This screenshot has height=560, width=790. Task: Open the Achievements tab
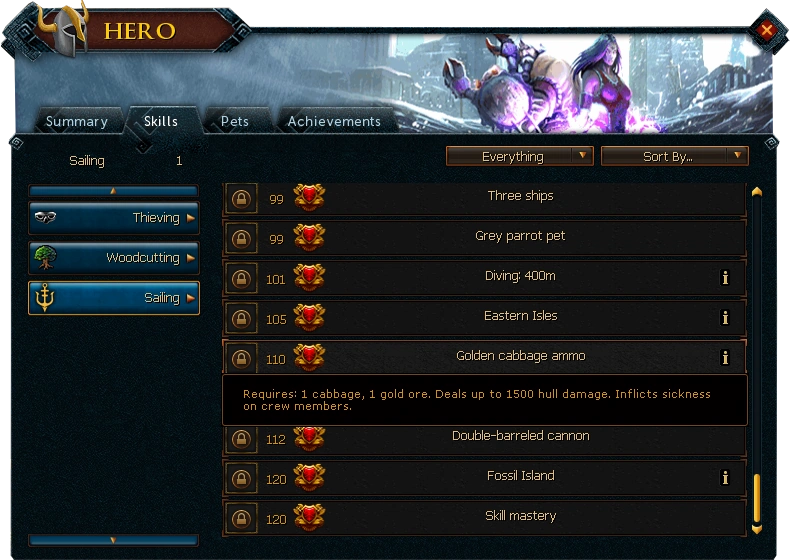tap(334, 121)
